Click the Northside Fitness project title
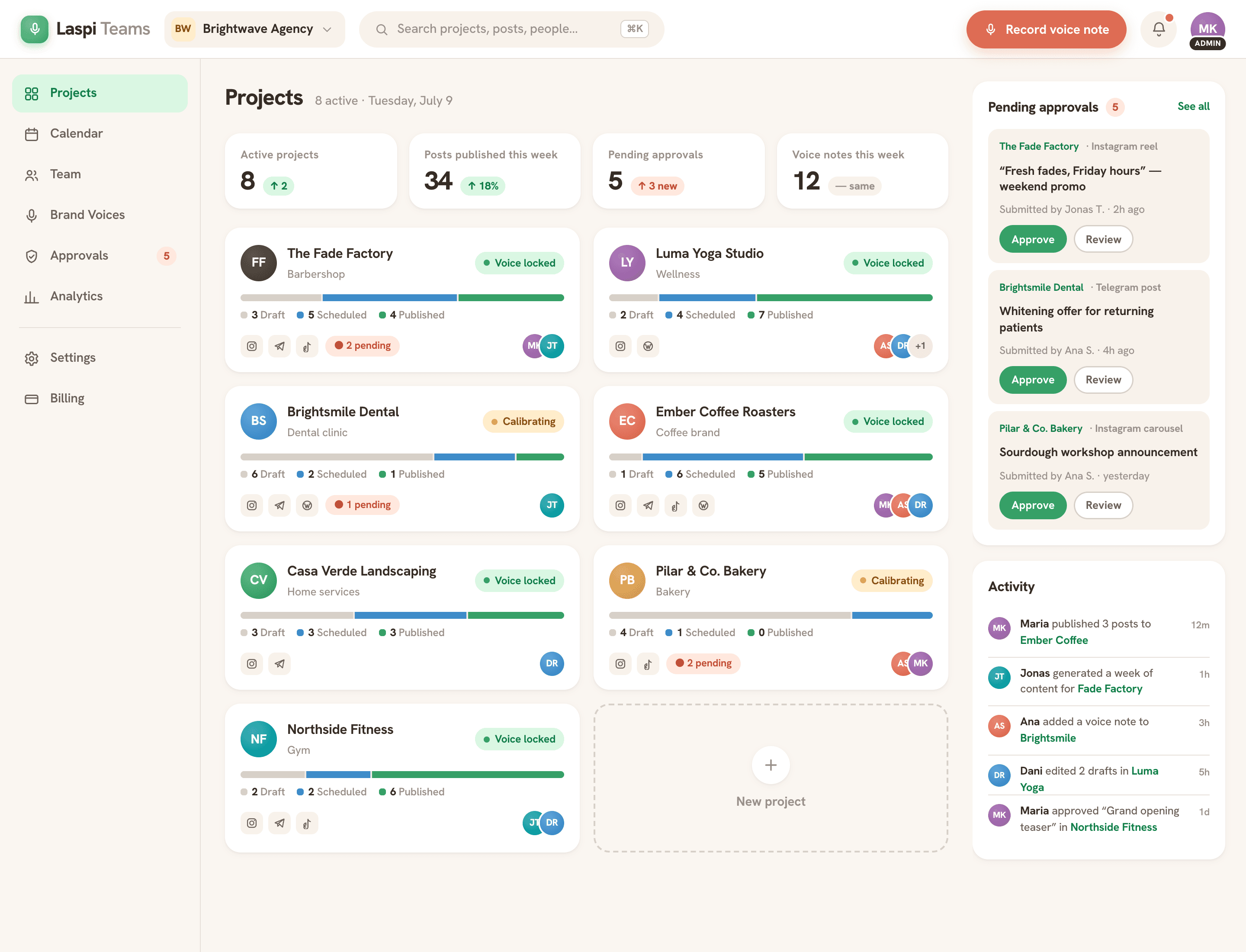Image resolution: width=1246 pixels, height=952 pixels. click(x=340, y=730)
